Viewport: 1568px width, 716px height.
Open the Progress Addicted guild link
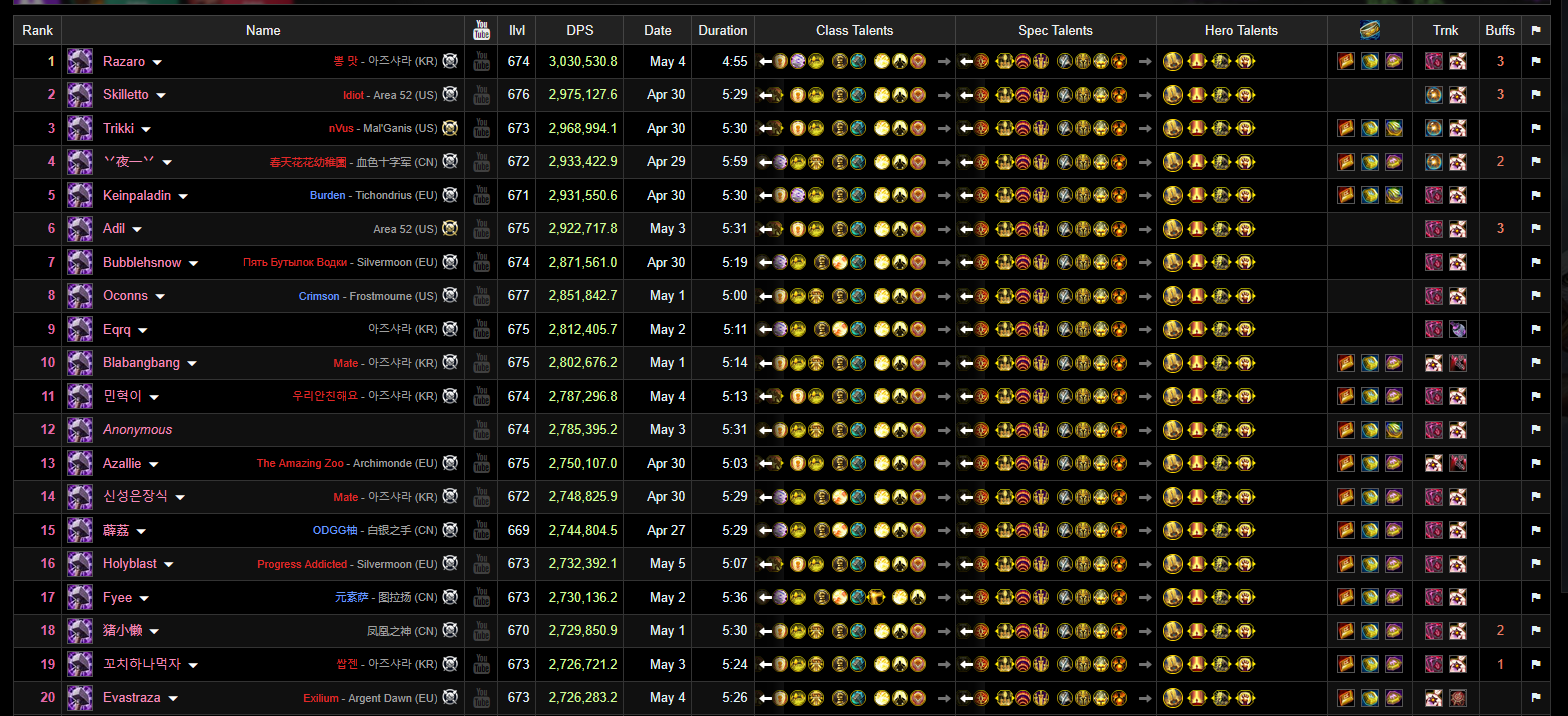tap(302, 564)
